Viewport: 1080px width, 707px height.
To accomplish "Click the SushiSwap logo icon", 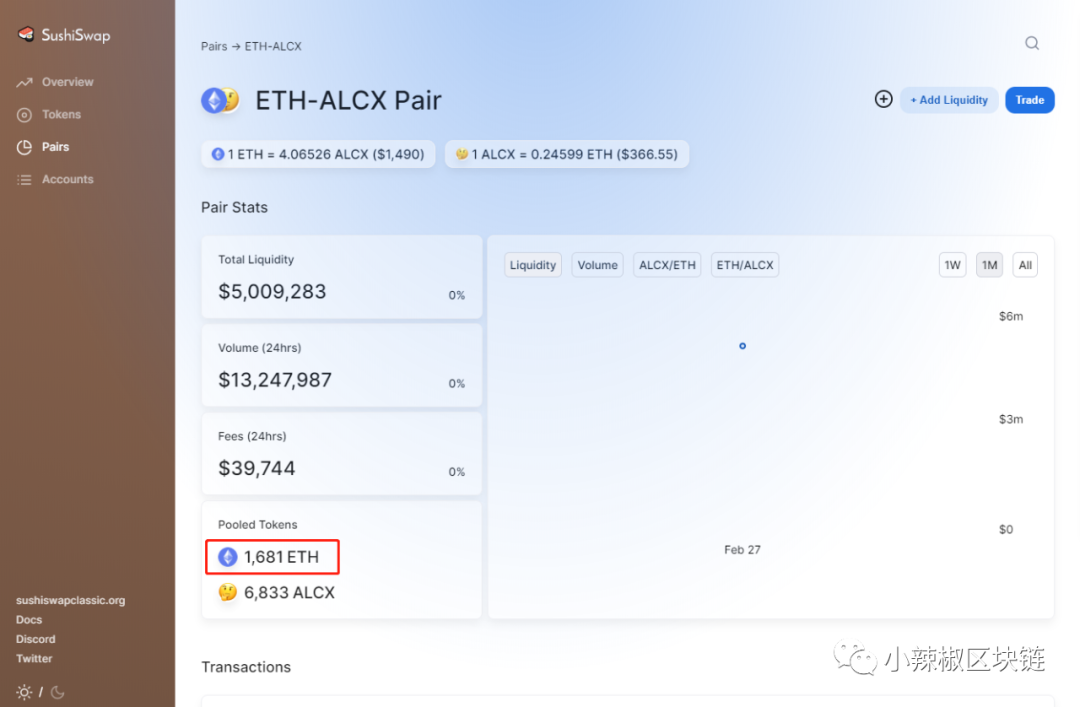I will [26, 34].
